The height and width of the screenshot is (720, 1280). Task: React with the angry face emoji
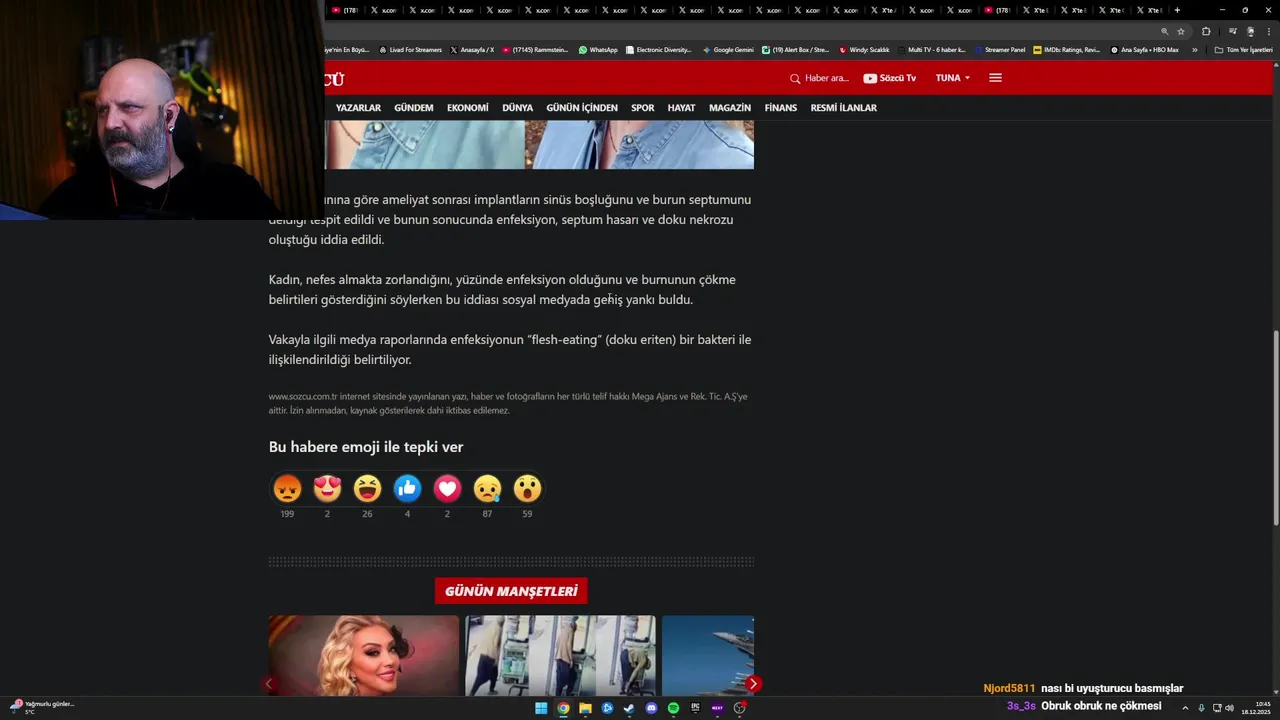pos(287,488)
